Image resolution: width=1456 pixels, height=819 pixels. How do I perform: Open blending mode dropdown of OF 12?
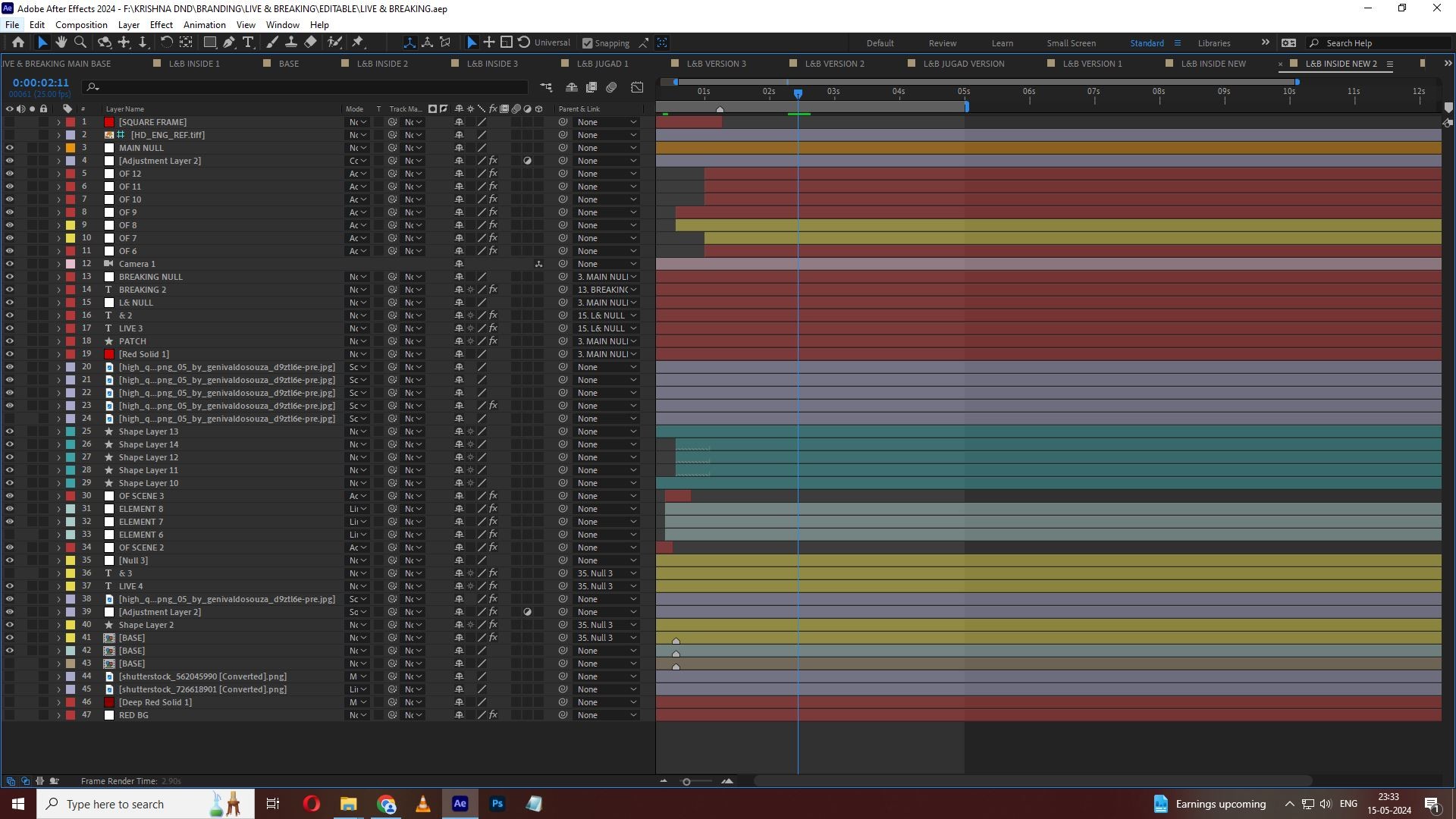tap(357, 174)
